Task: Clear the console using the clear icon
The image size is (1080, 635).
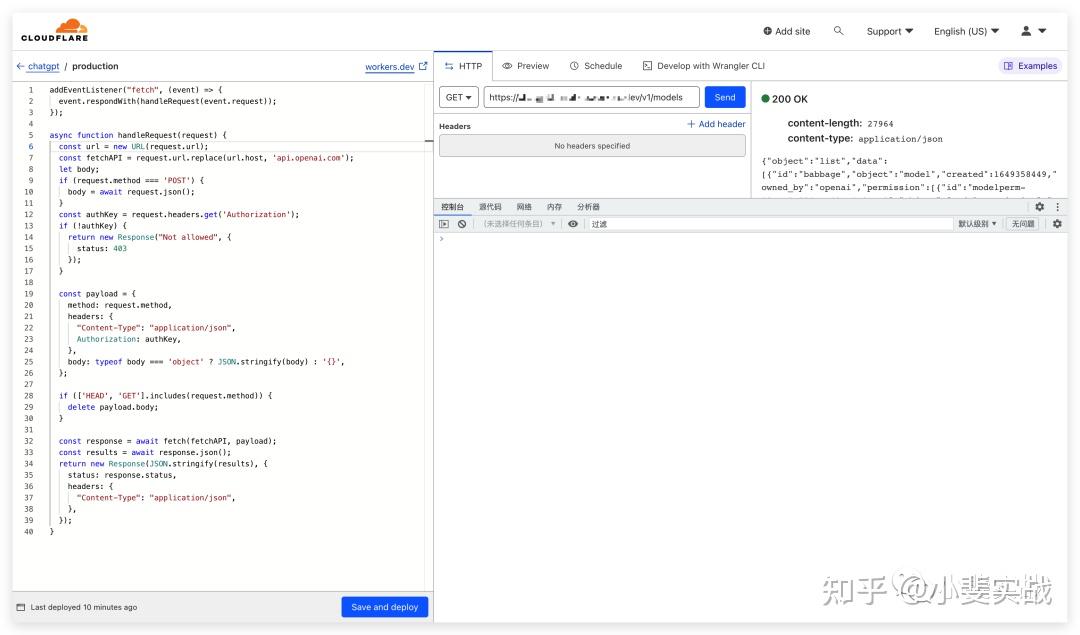Action: click(460, 223)
